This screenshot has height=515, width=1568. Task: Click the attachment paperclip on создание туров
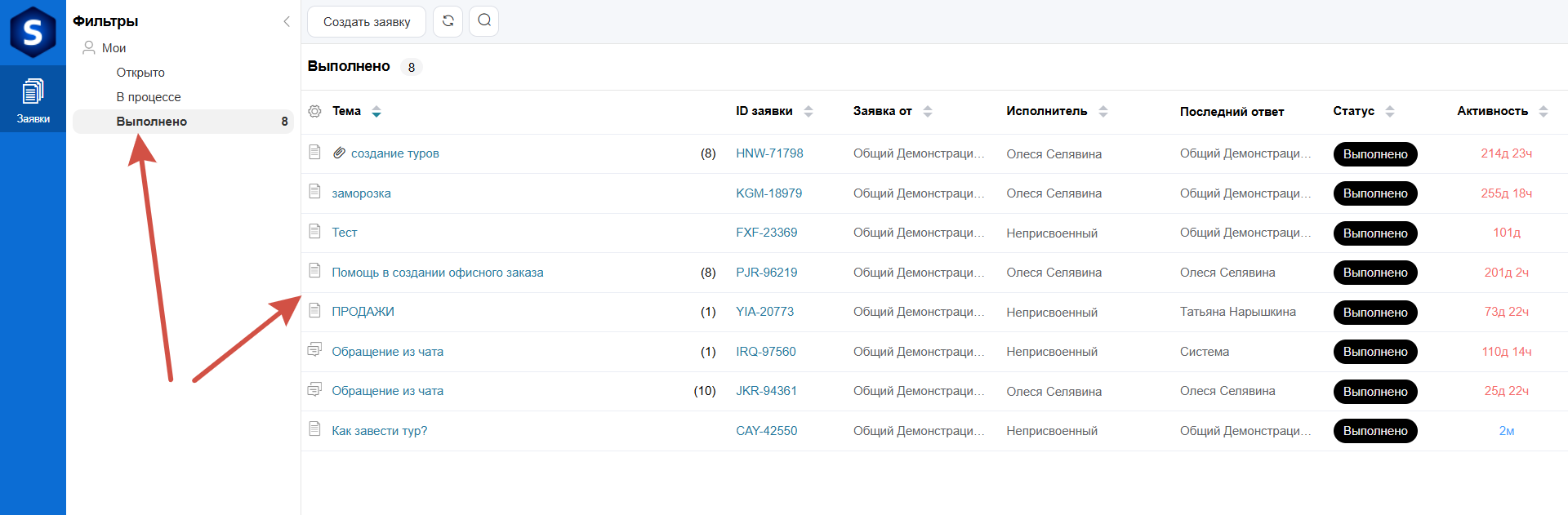[340, 153]
